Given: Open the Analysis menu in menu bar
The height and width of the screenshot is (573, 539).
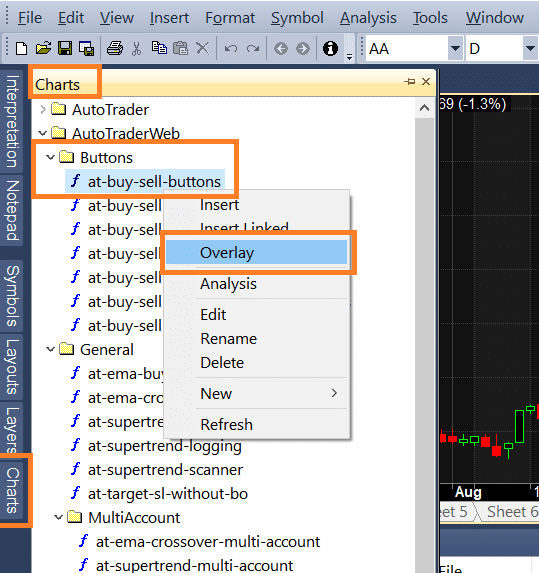Looking at the screenshot, I should [368, 18].
